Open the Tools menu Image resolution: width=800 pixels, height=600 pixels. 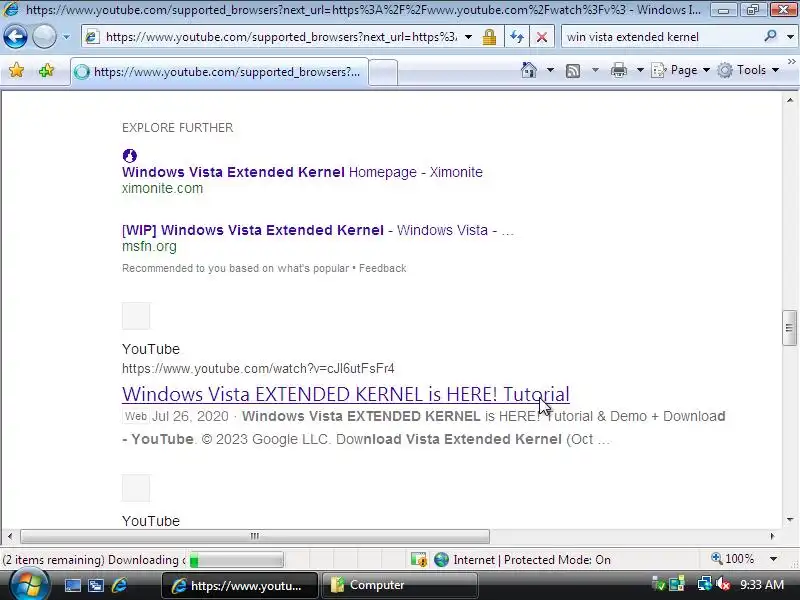(x=748, y=70)
